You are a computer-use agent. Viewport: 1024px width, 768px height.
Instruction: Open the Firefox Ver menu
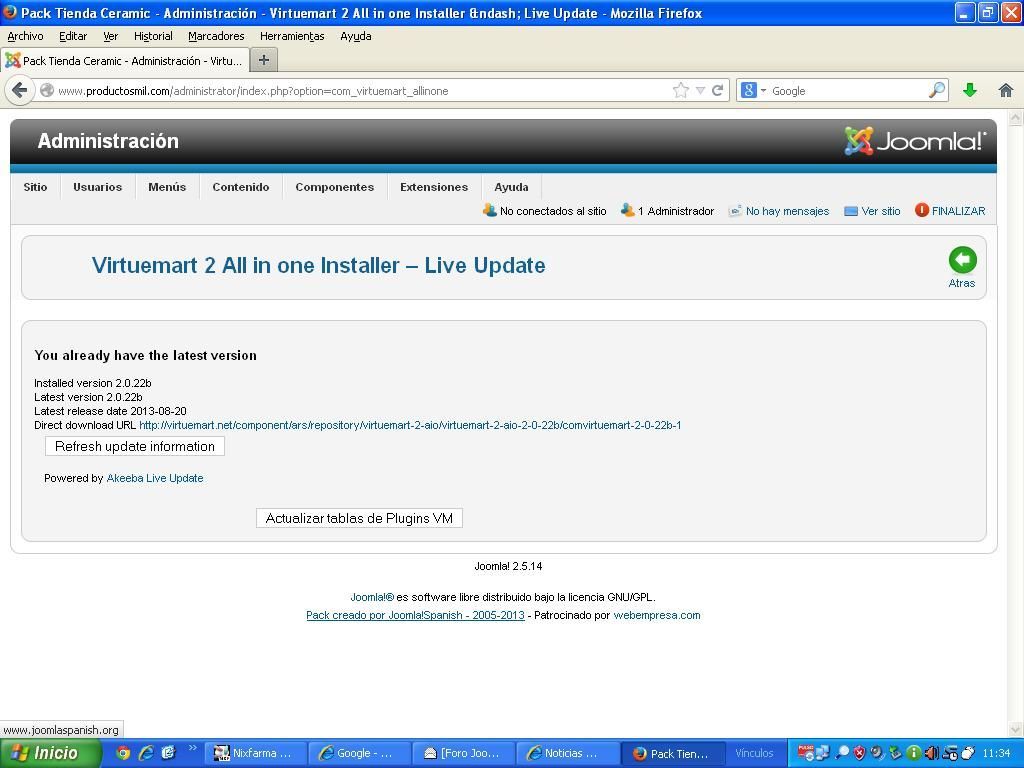110,37
